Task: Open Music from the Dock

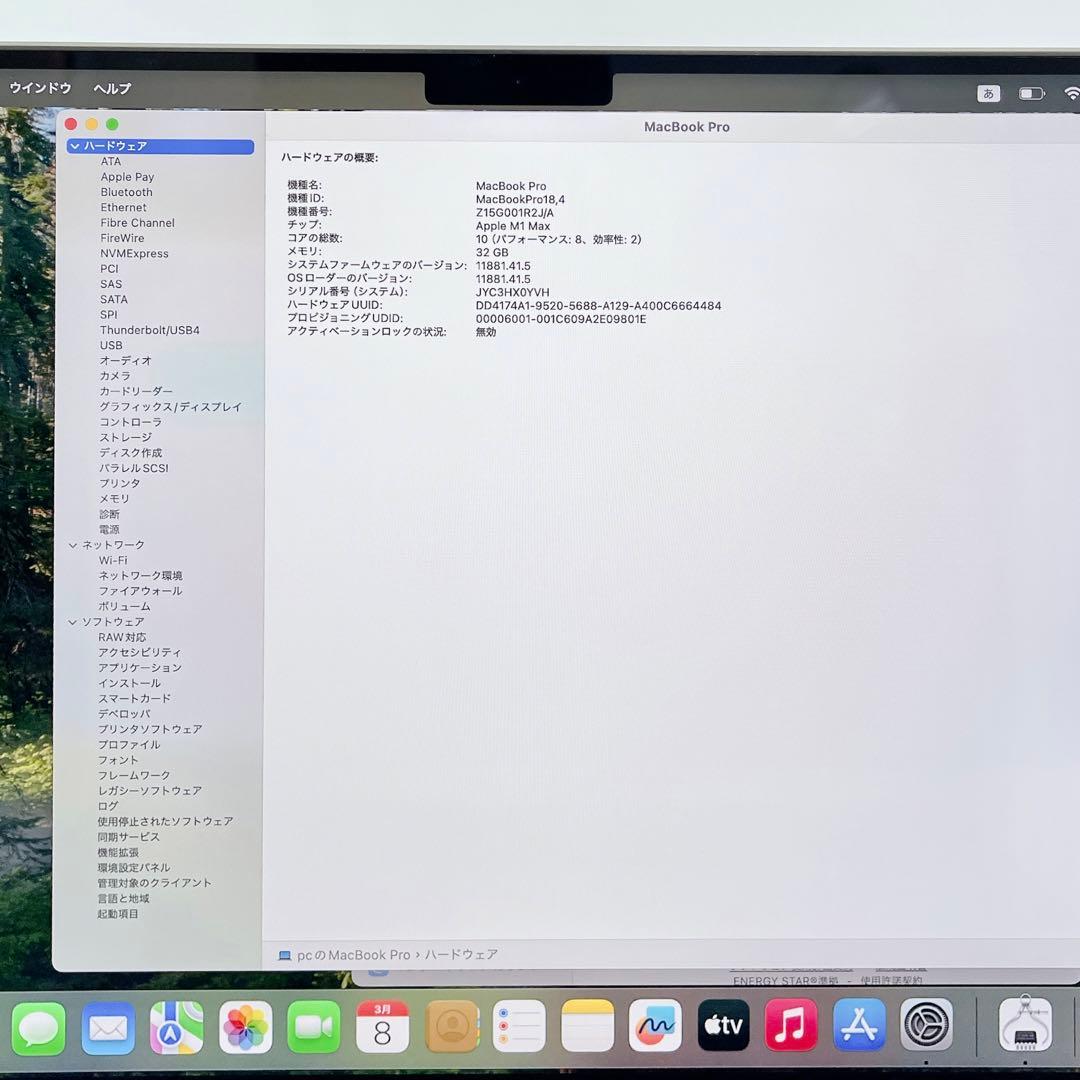Action: click(x=790, y=1027)
